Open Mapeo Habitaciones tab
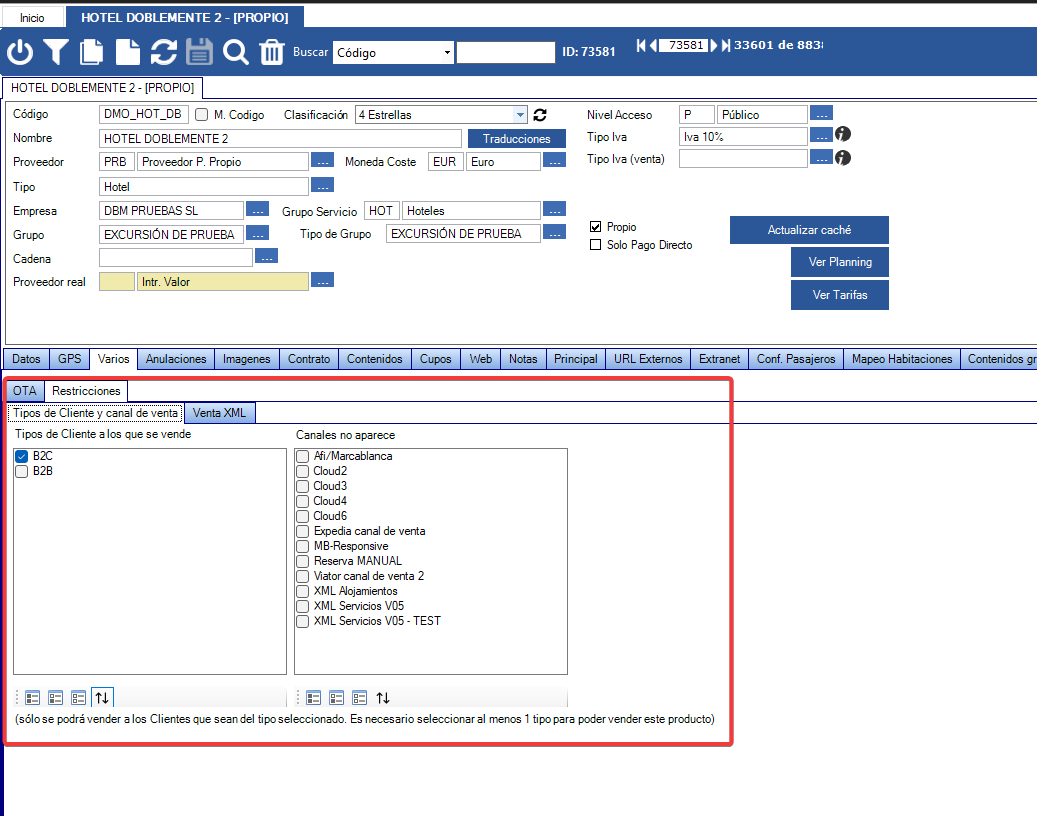Image resolution: width=1037 pixels, height=816 pixels. [901, 359]
